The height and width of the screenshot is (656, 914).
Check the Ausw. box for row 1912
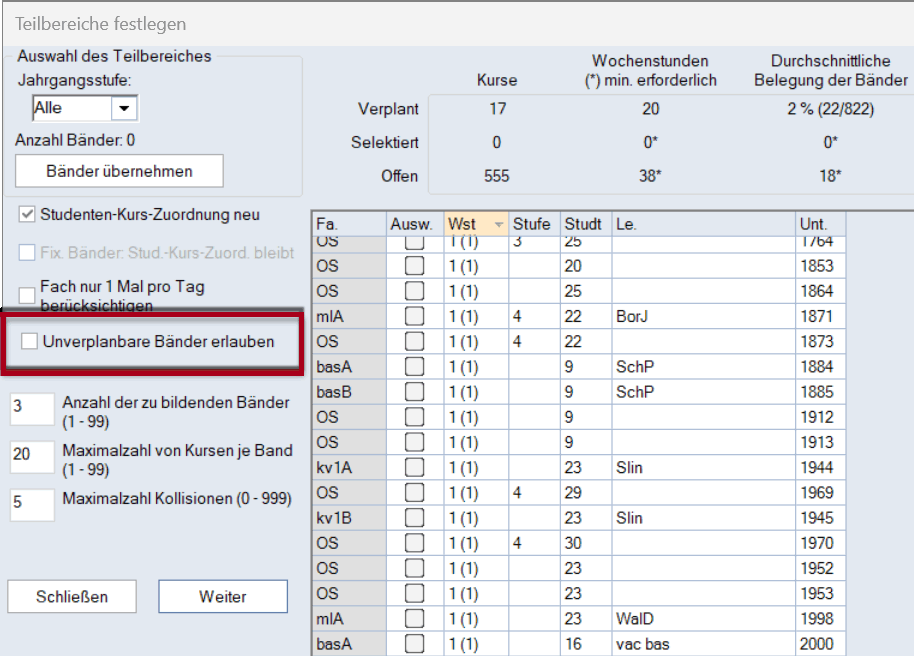click(414, 417)
